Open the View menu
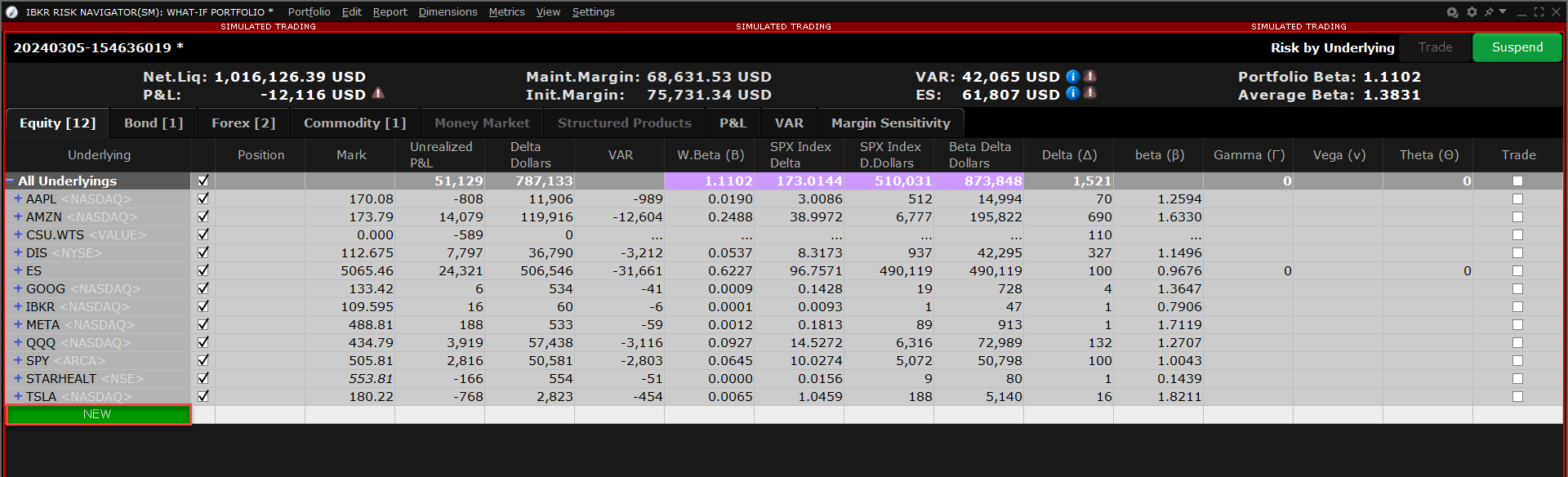1568x477 pixels. pos(548,12)
